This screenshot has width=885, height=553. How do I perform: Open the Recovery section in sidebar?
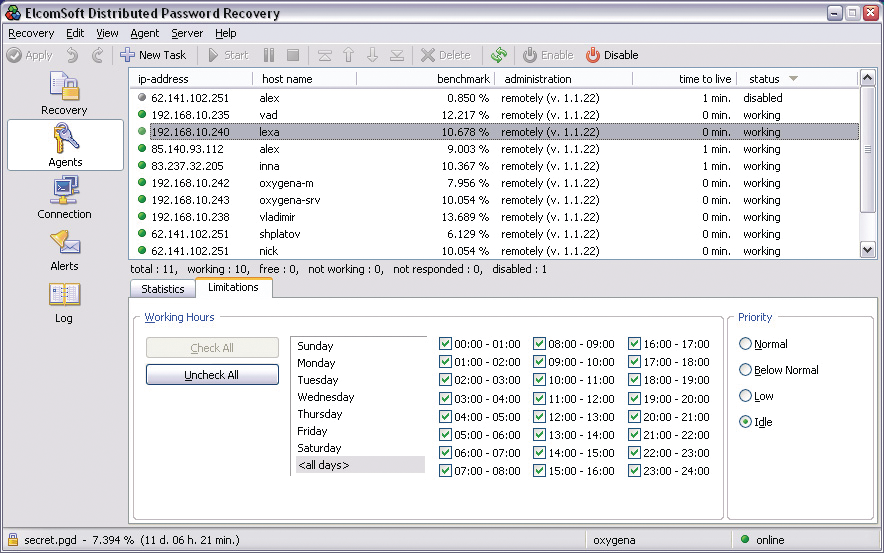pyautogui.click(x=64, y=93)
